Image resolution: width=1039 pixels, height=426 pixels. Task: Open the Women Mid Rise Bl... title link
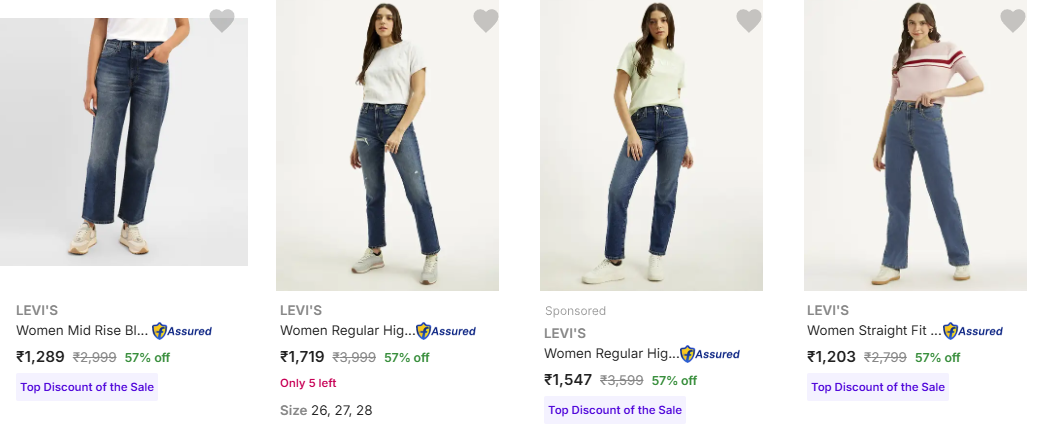click(82, 331)
